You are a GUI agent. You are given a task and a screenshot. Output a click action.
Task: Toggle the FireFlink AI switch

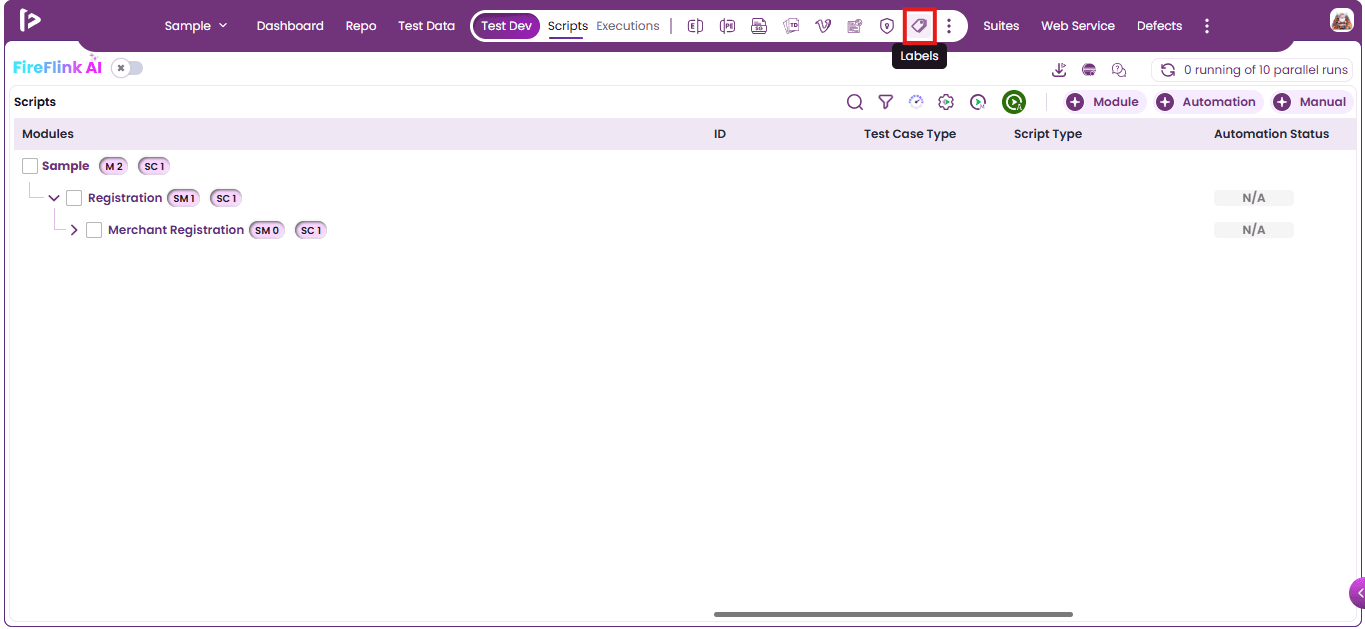point(127,68)
